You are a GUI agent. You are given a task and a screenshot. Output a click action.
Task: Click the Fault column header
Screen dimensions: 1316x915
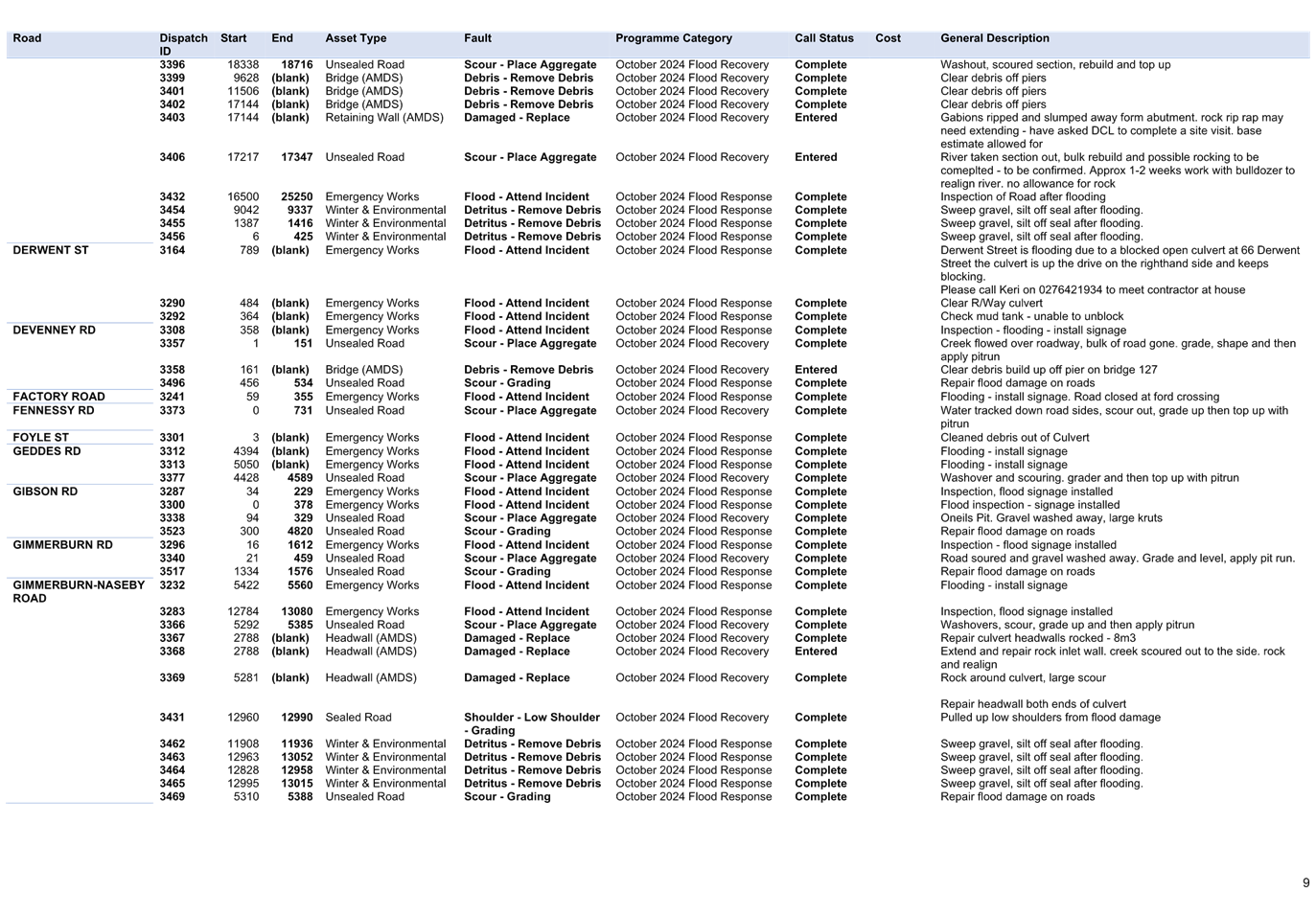click(x=477, y=38)
